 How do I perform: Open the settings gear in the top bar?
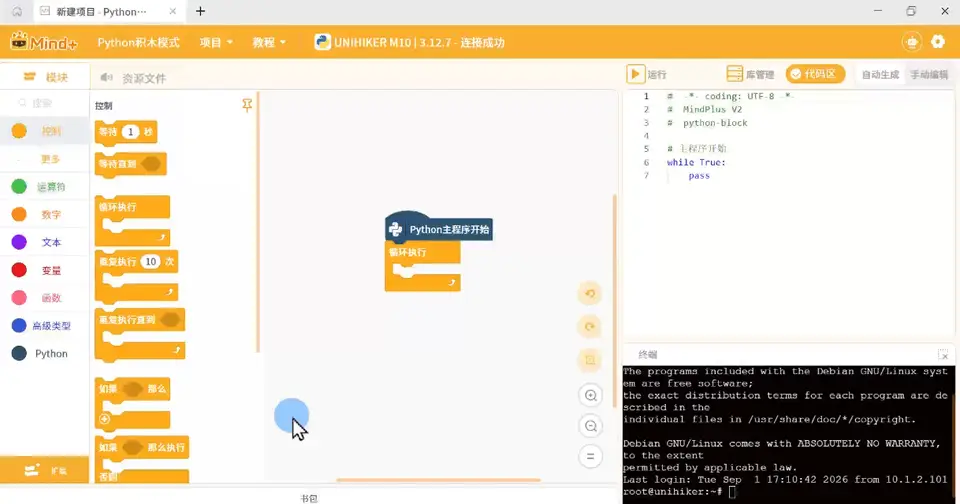tap(938, 42)
